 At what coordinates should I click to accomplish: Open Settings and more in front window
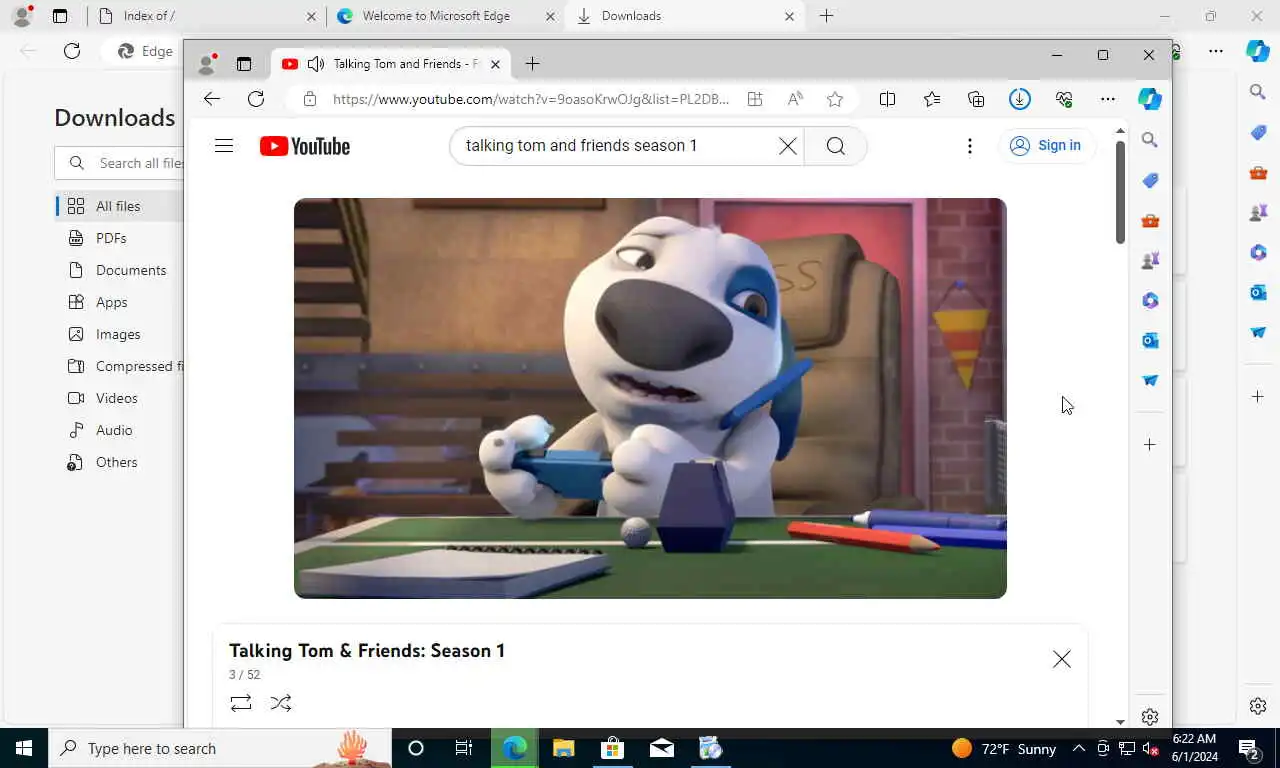(x=1108, y=99)
